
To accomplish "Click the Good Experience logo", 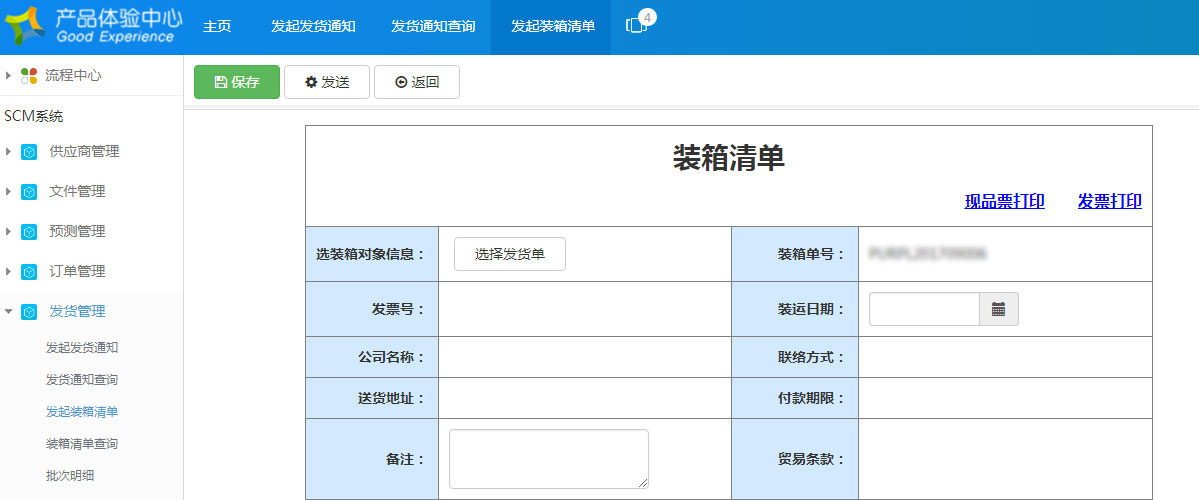I will pyautogui.click(x=92, y=25).
